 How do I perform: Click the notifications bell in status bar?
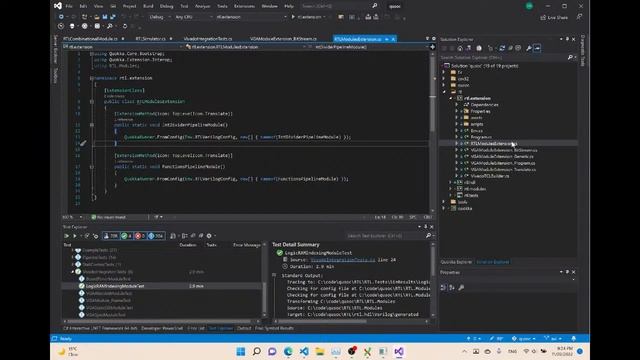coord(573,338)
